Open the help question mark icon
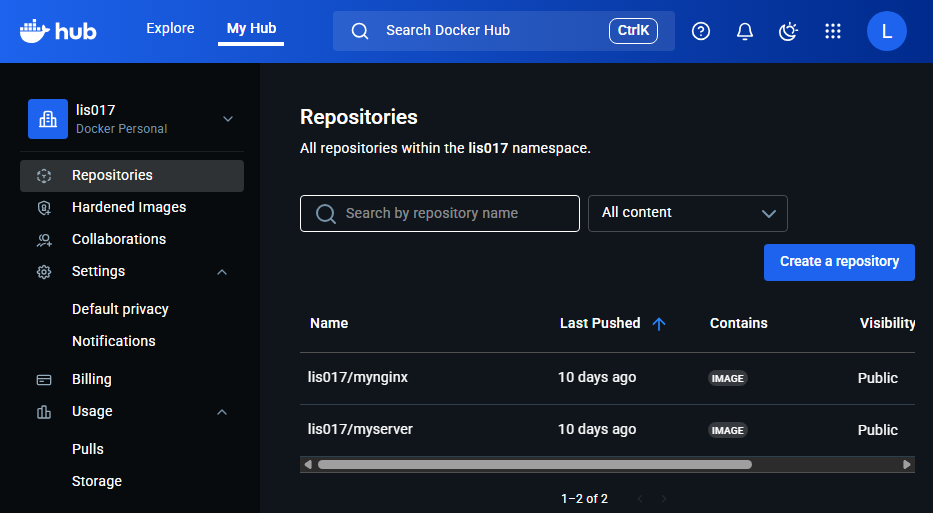 [x=701, y=31]
